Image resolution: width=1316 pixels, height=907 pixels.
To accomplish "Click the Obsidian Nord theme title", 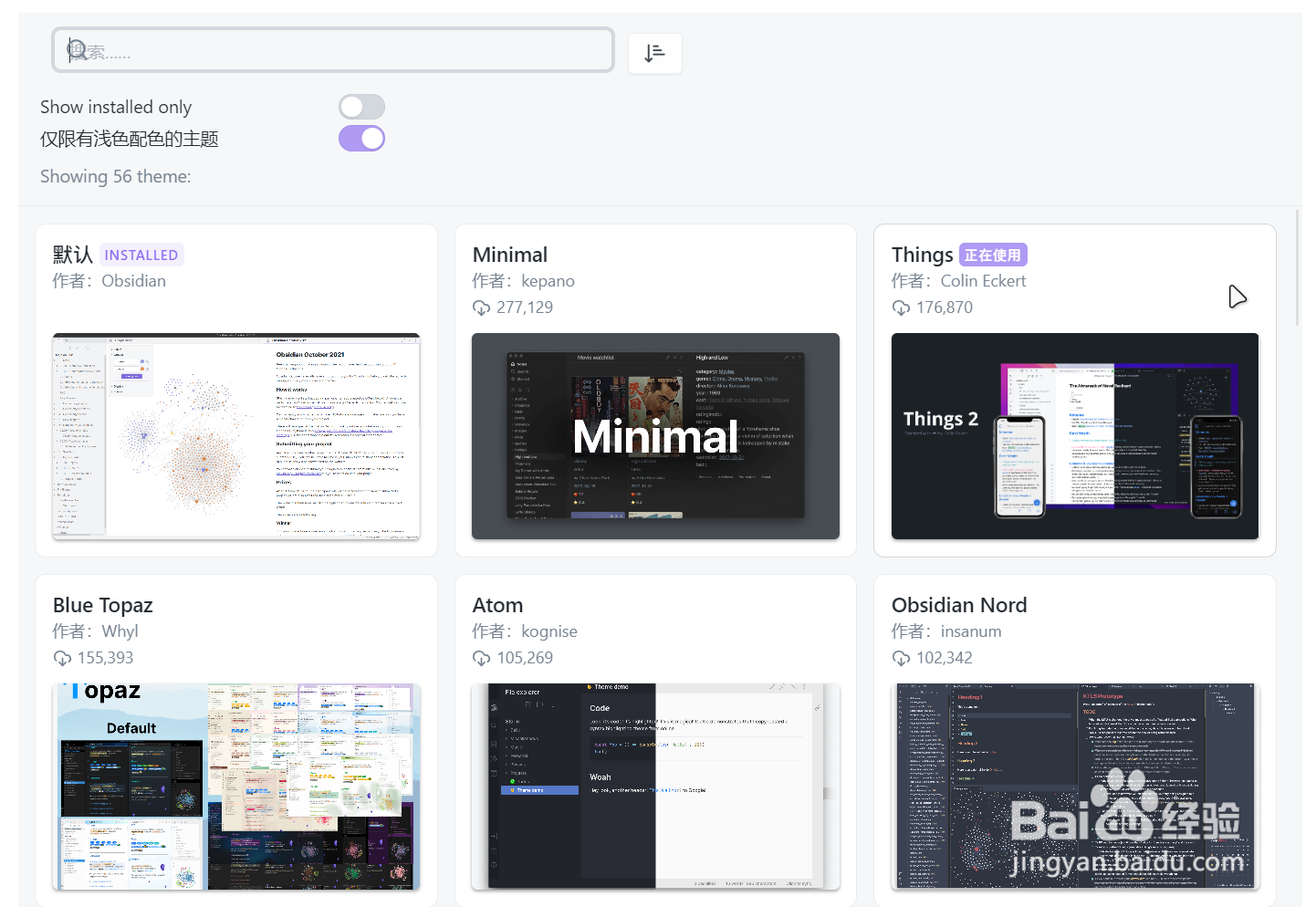I will click(959, 605).
